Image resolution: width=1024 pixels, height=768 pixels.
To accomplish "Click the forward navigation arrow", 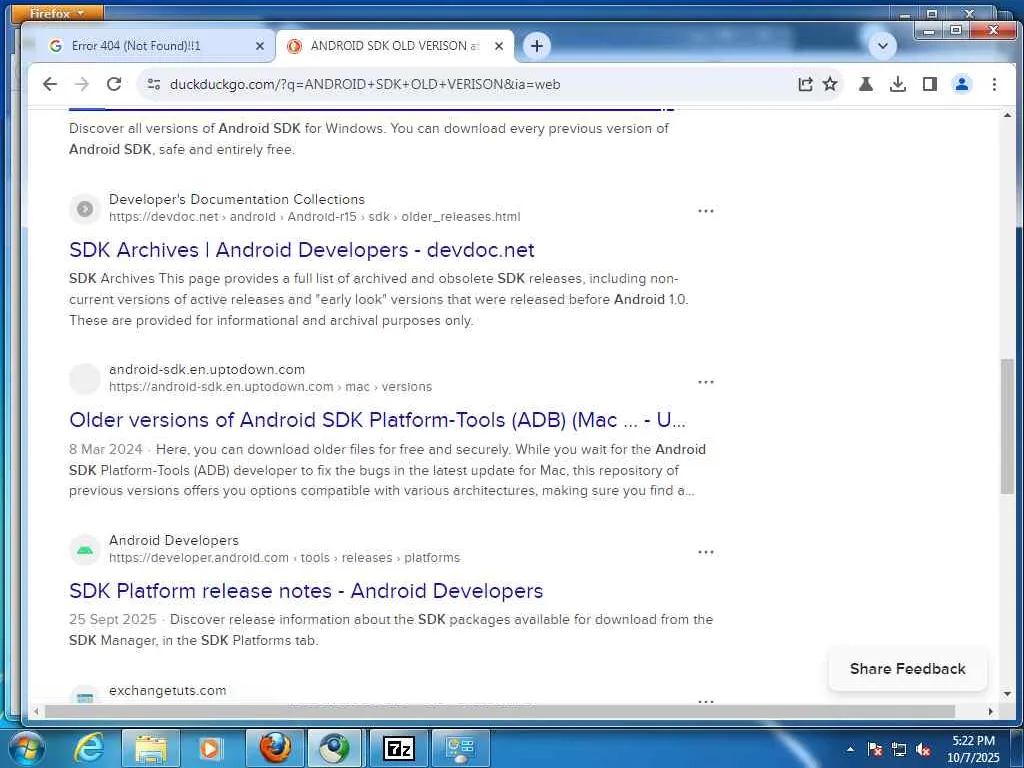I will click(82, 84).
